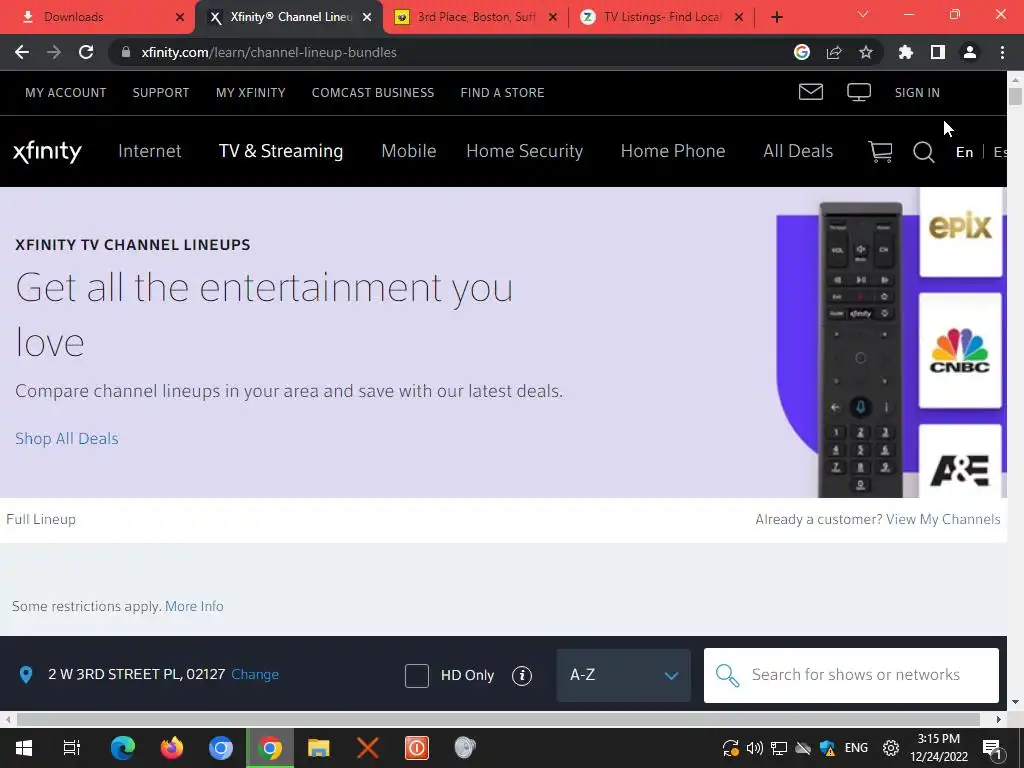The height and width of the screenshot is (768, 1024).
Task: Open the Extensions puzzle icon
Action: [906, 52]
